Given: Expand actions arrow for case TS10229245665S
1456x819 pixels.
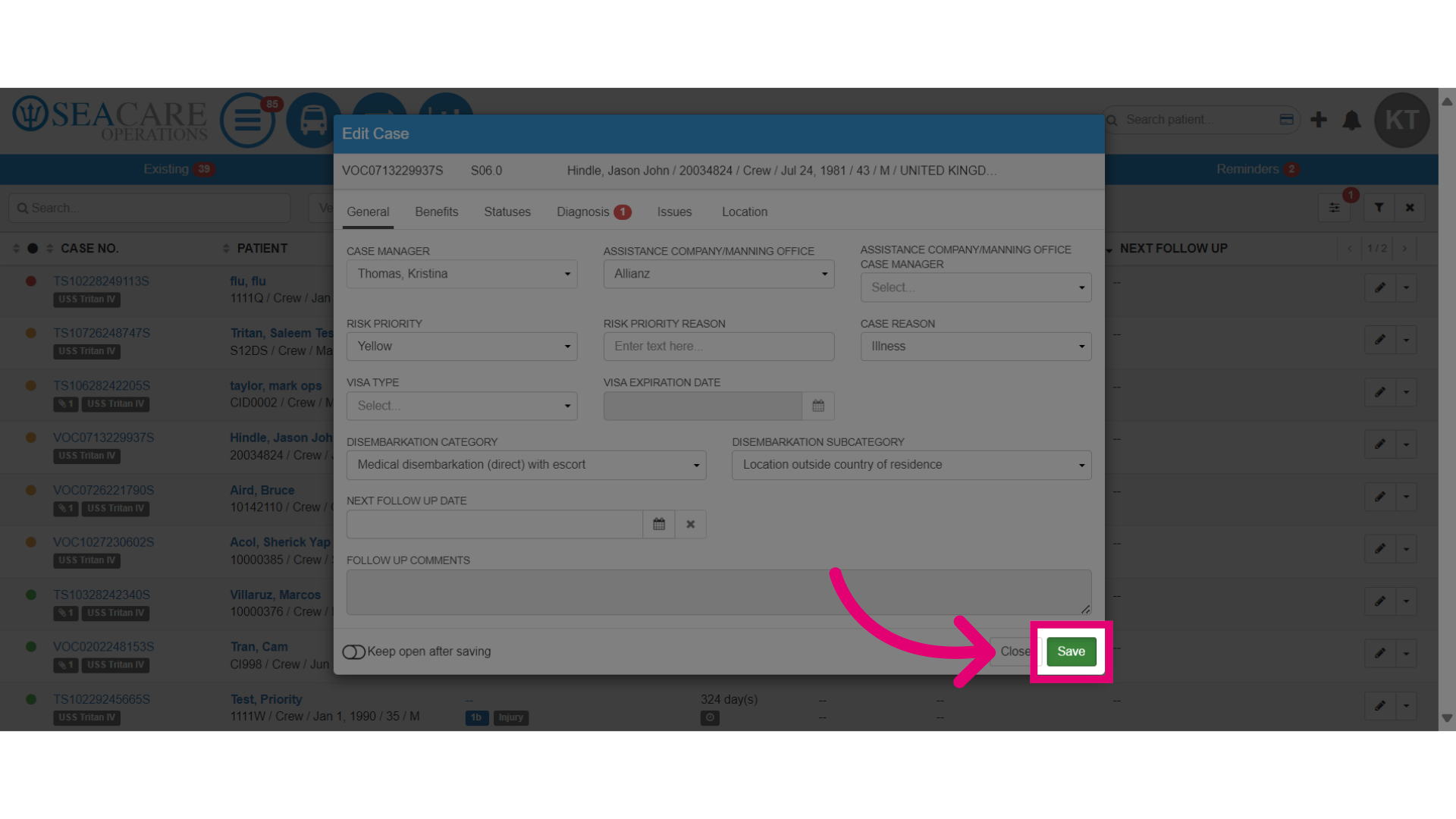Looking at the screenshot, I should point(1407,706).
